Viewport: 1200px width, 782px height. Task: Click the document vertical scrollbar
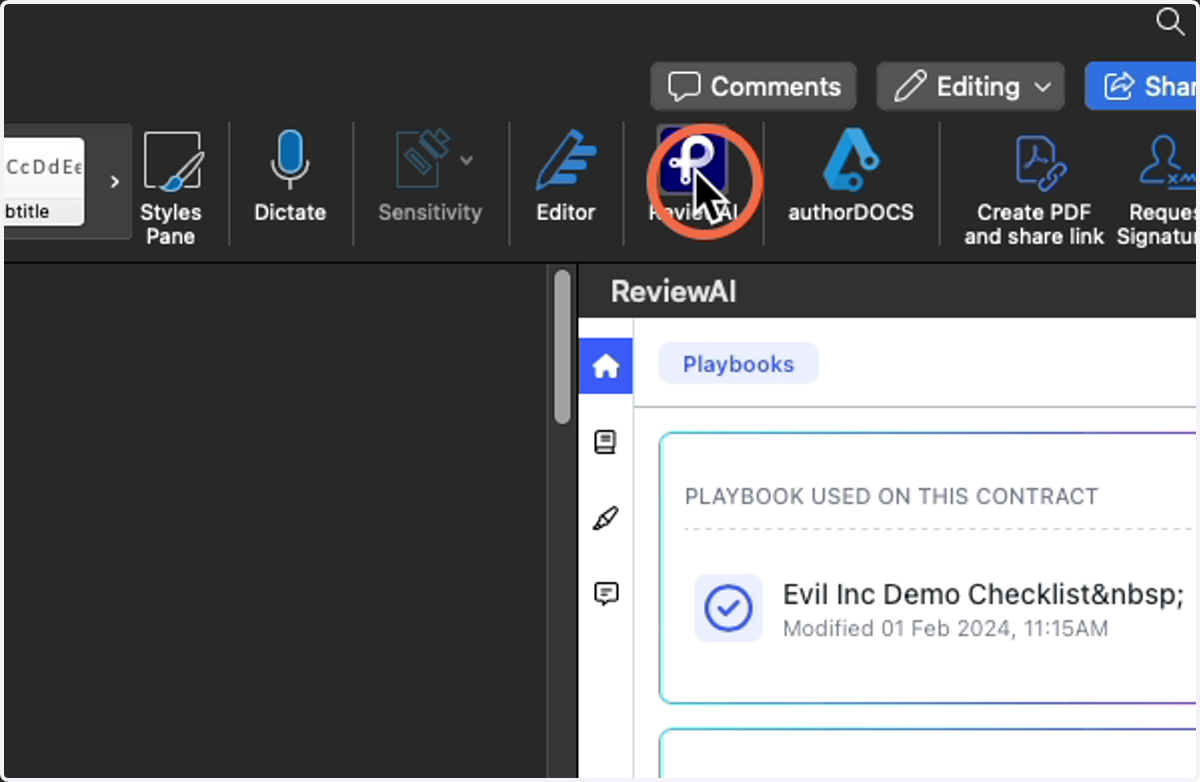pos(563,347)
